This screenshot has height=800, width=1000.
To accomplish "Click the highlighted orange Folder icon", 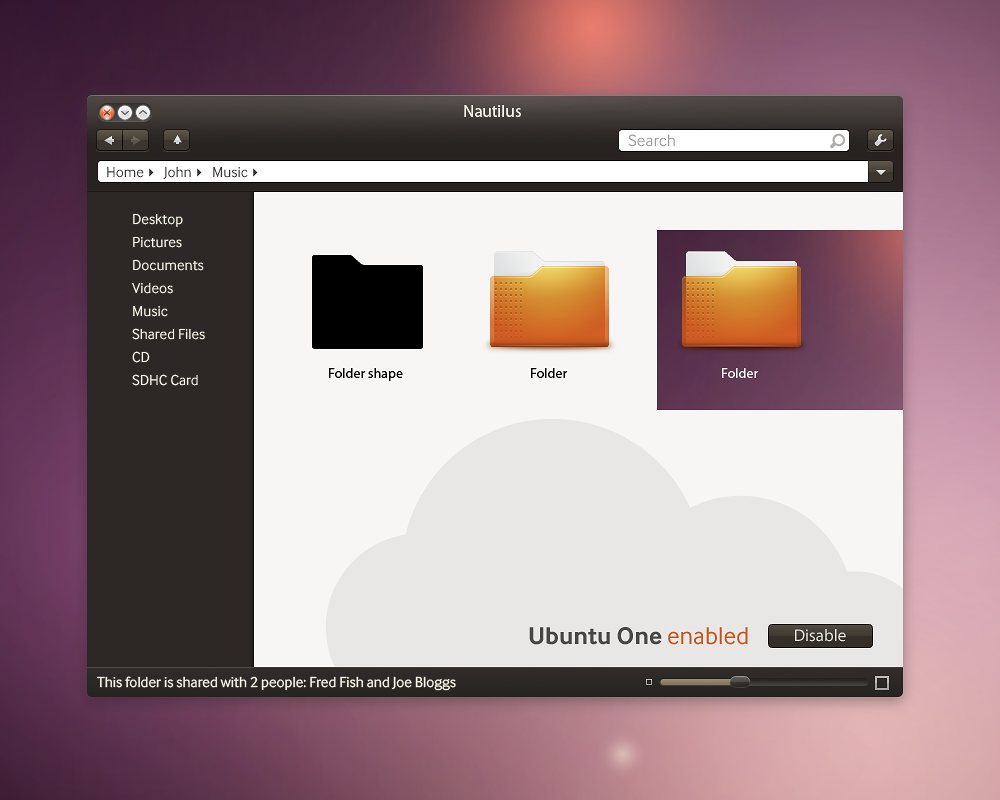I will (x=741, y=299).
